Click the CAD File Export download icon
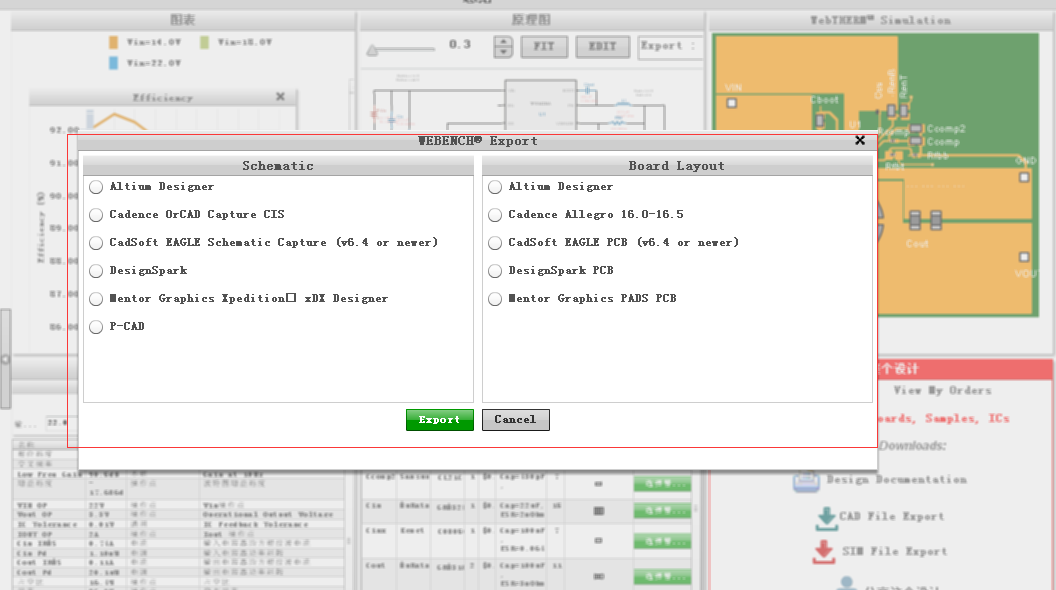This screenshot has height=590, width=1056. (x=826, y=517)
